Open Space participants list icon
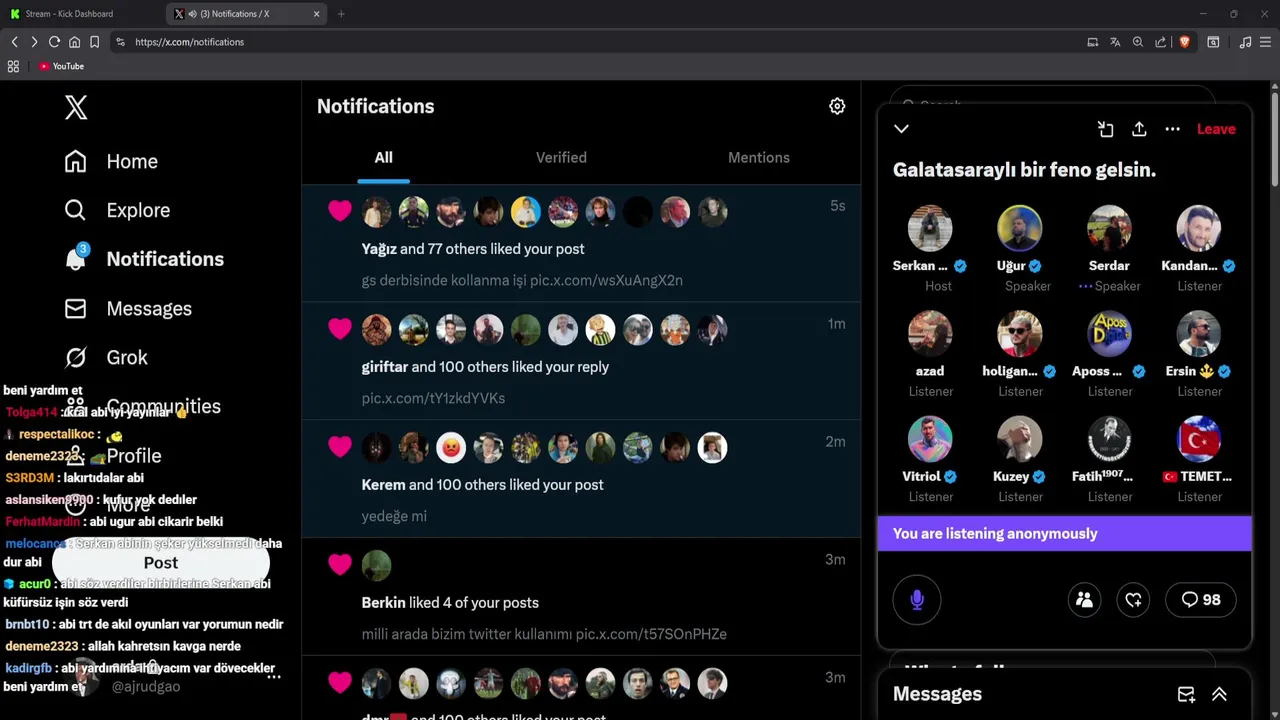 (x=1084, y=600)
